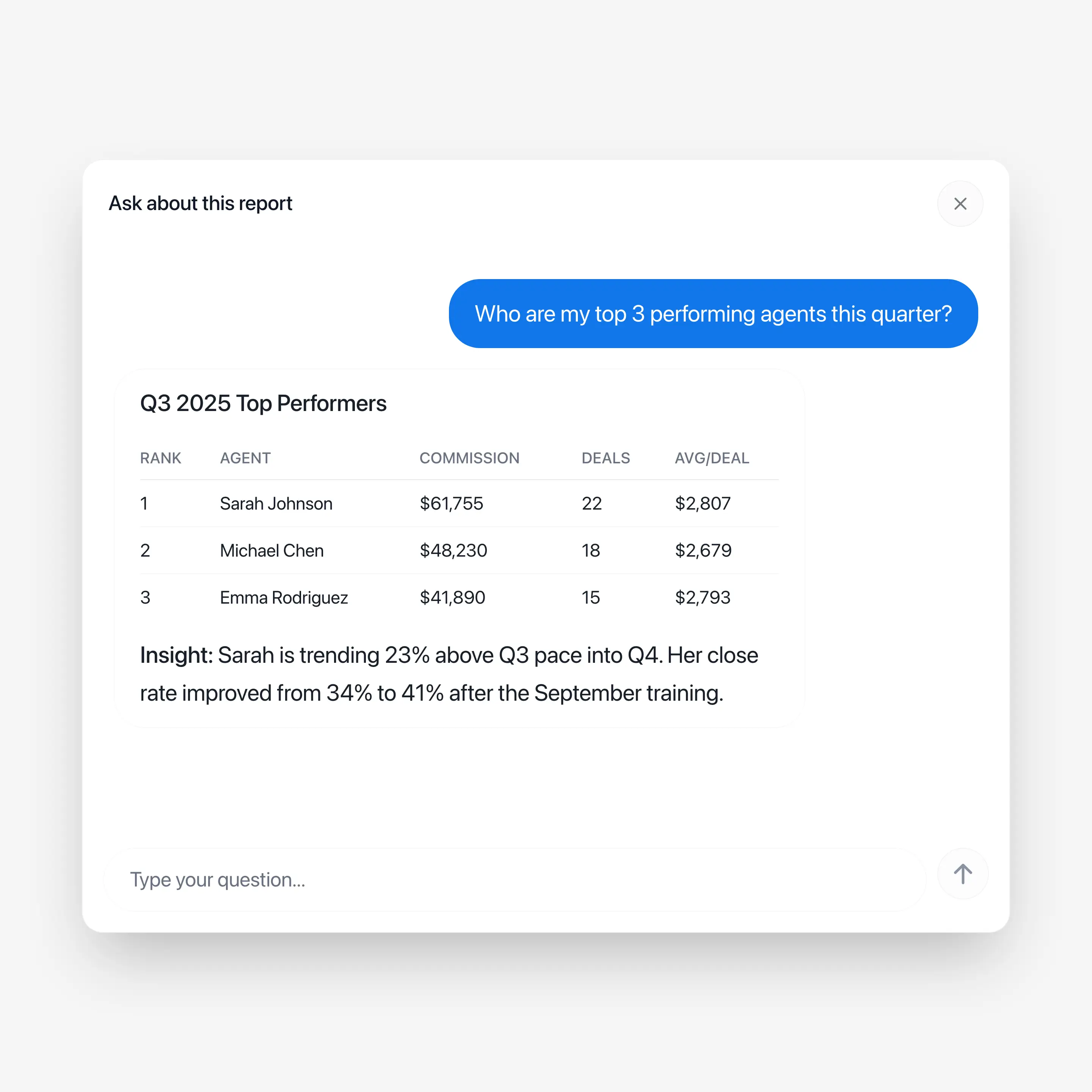
Task: Select Sarah Johnson's row in the table
Action: pyautogui.click(x=459, y=504)
